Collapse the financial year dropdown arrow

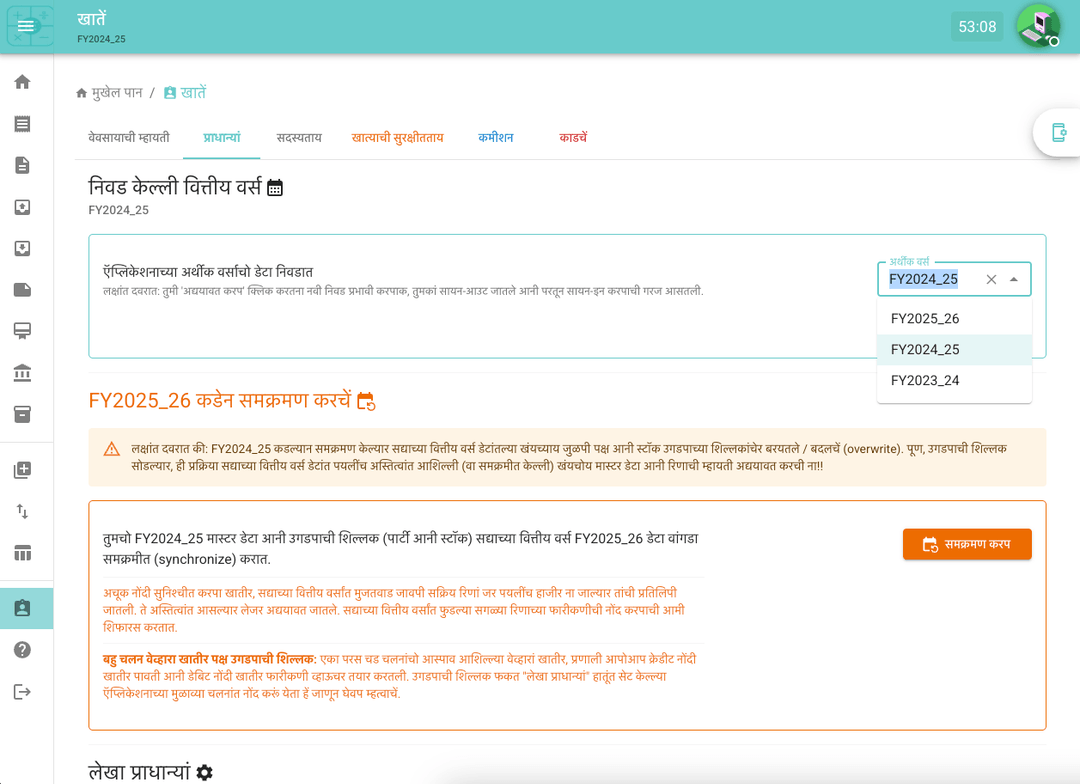1014,280
